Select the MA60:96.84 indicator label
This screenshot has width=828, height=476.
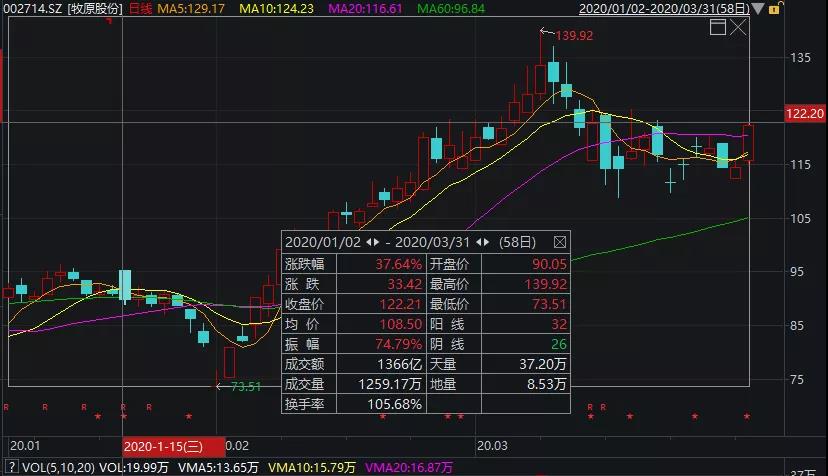[450, 8]
